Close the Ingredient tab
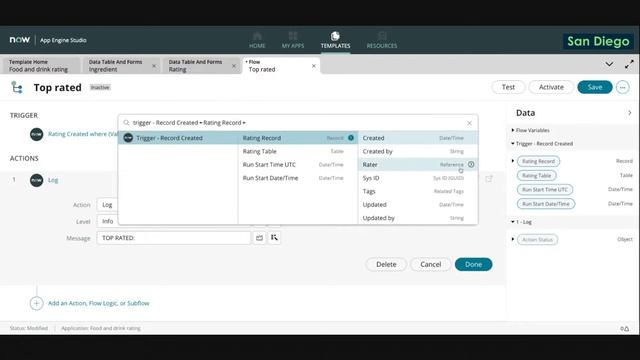 click(x=154, y=66)
